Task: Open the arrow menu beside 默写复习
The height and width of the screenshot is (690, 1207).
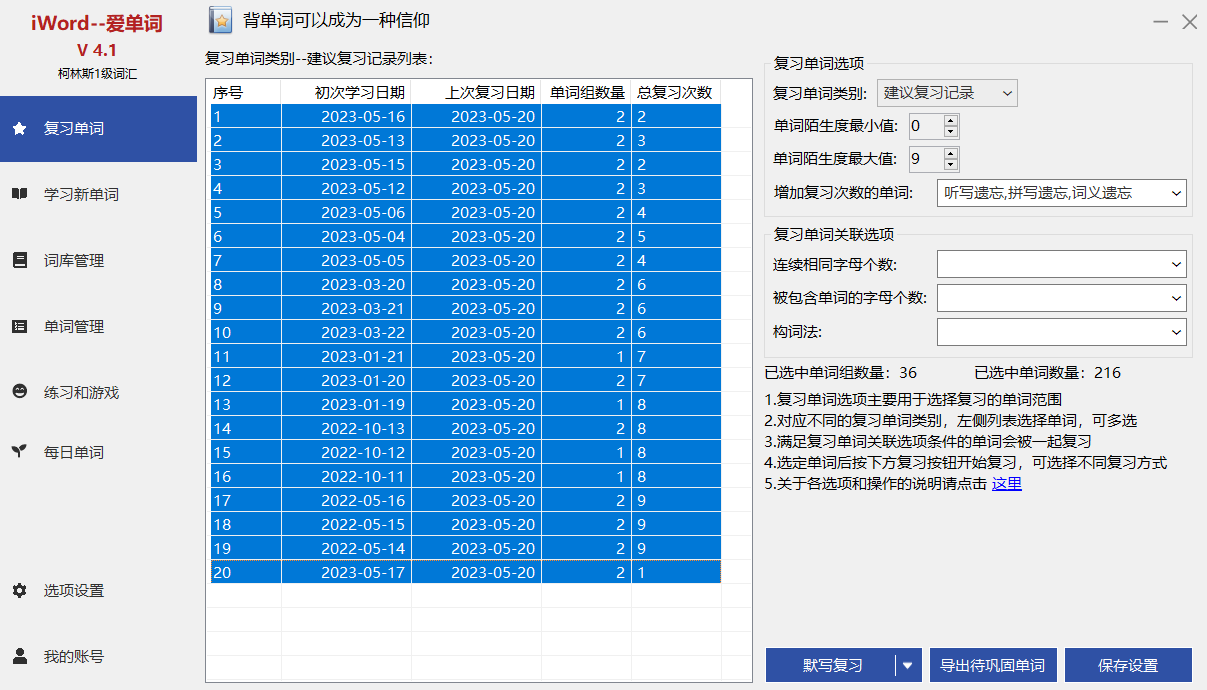Action: 908,665
